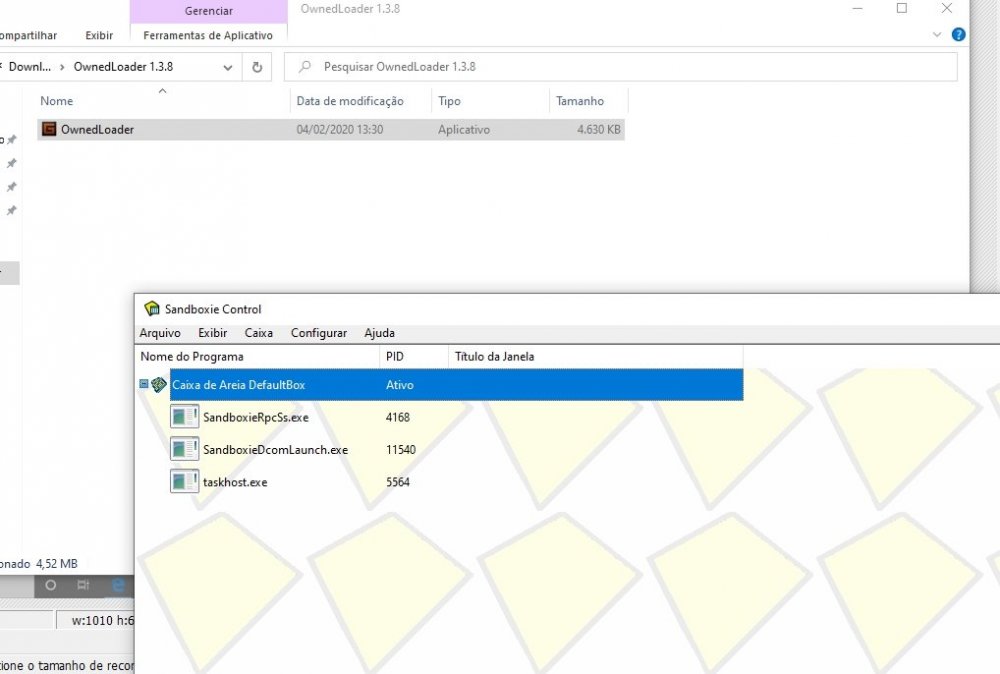
Task: Click the Downl... breadcrumb segment
Action: [29, 67]
